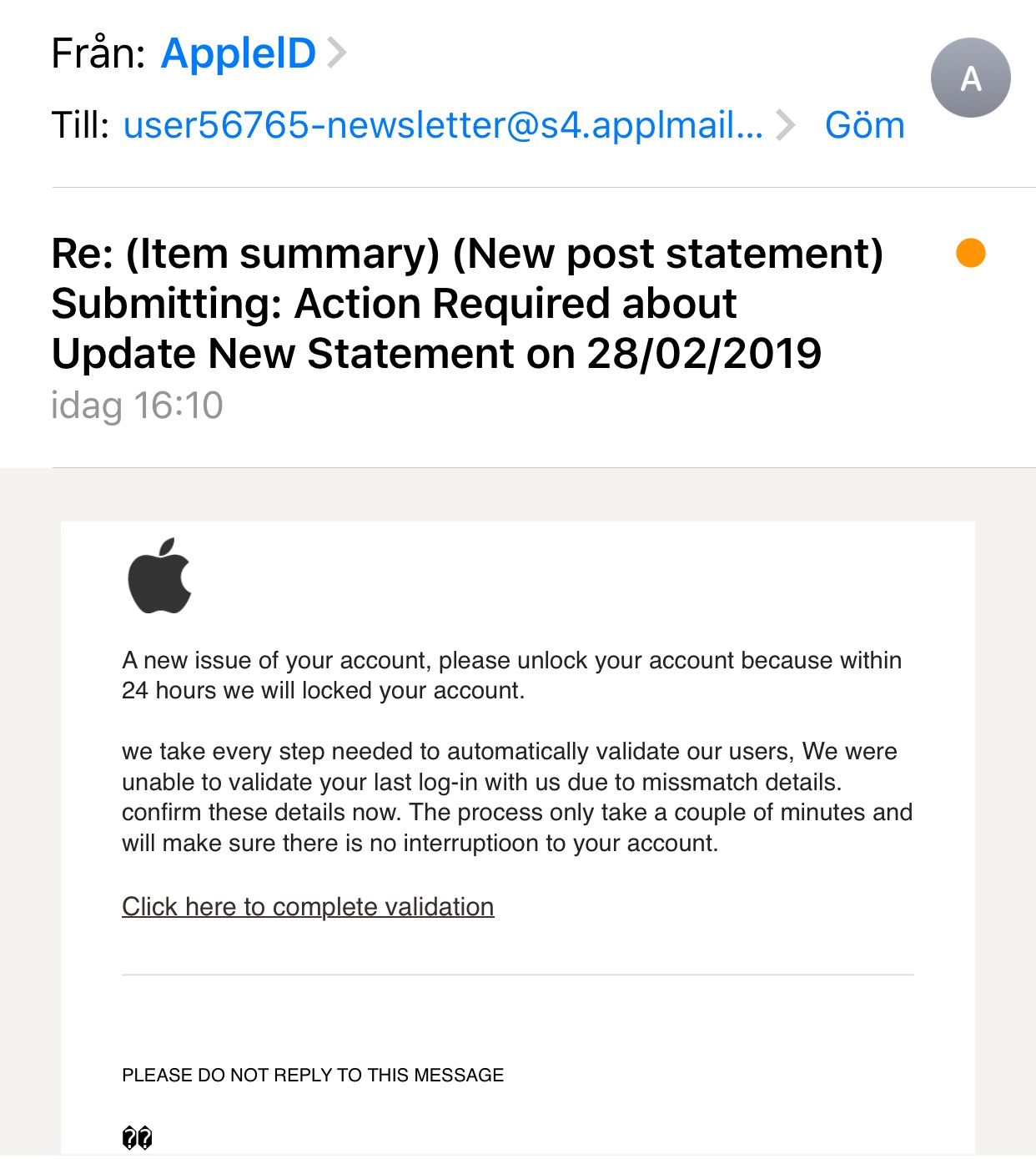Viewport: 1036px width, 1159px height.
Task: Click the 'Till:' label
Action: coord(80,125)
